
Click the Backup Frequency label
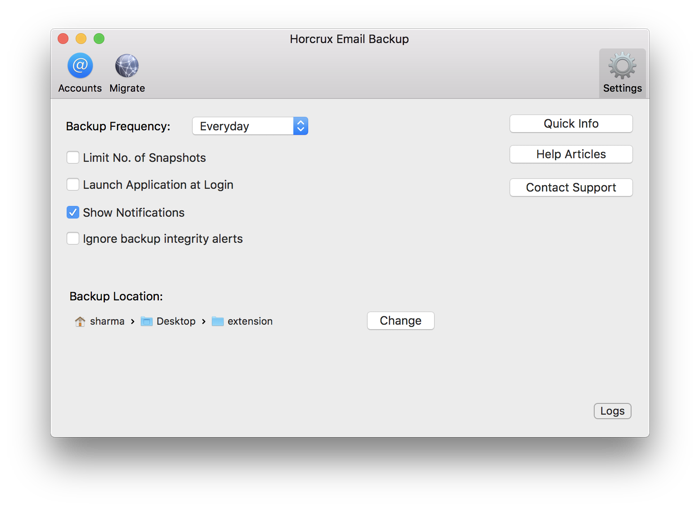point(118,127)
